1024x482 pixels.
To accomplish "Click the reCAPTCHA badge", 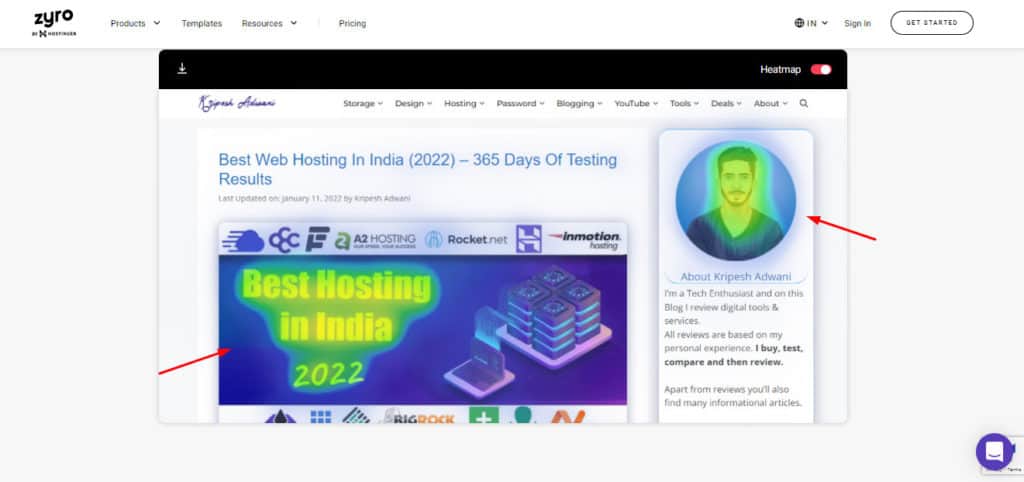I will point(1017,456).
